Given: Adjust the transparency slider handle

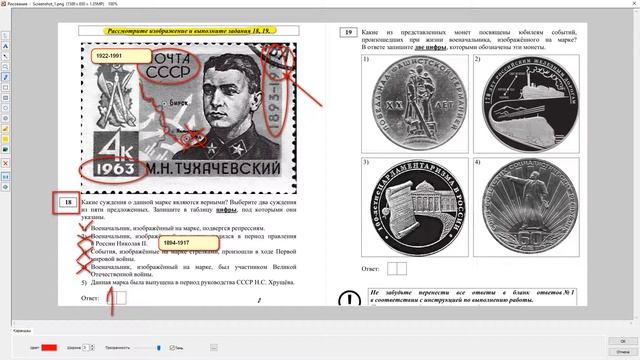Looking at the screenshot, I should [x=159, y=348].
